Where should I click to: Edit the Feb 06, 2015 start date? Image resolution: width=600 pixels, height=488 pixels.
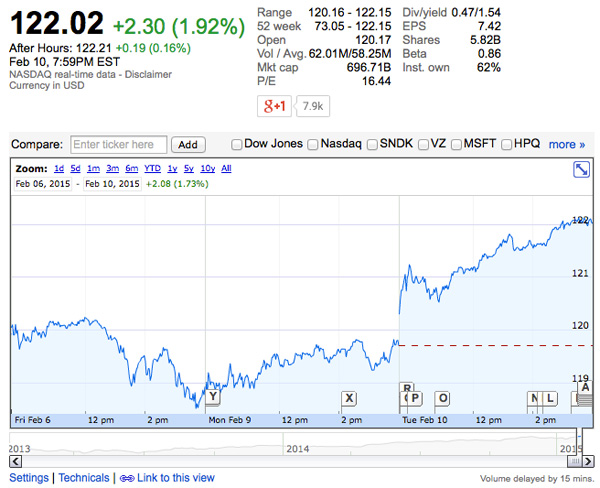click(43, 184)
